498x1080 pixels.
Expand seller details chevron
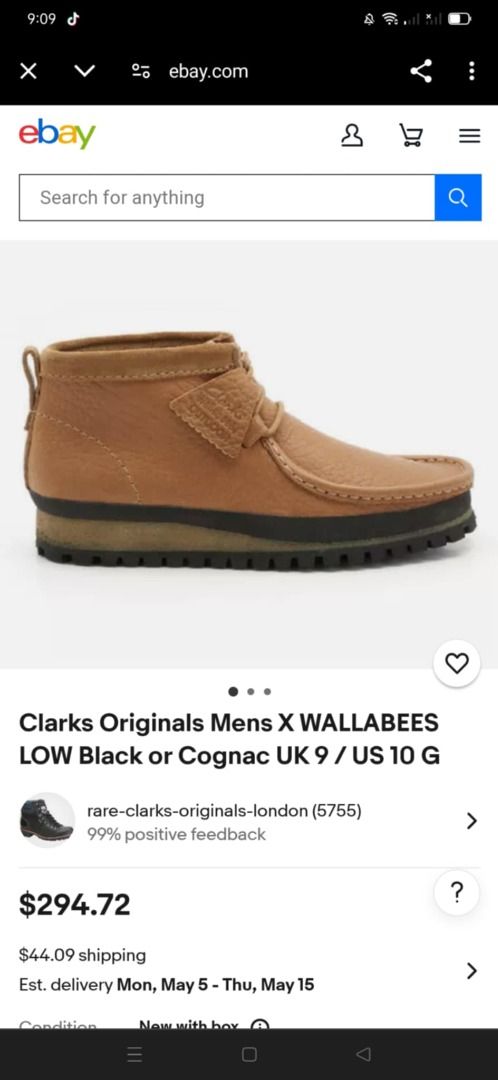point(472,820)
